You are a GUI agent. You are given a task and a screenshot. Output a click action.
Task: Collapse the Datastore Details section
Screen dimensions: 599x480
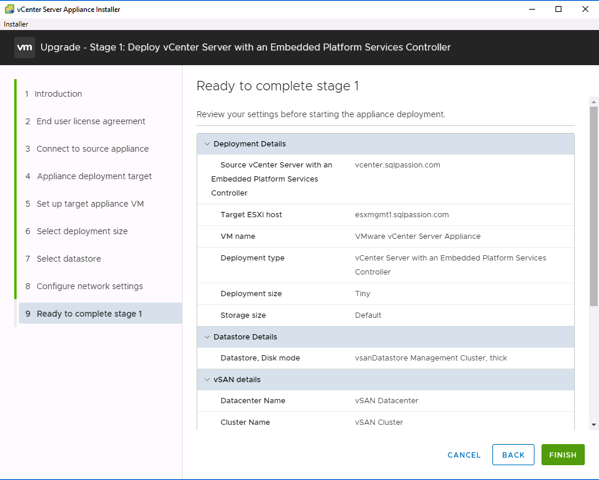pyautogui.click(x=207, y=337)
